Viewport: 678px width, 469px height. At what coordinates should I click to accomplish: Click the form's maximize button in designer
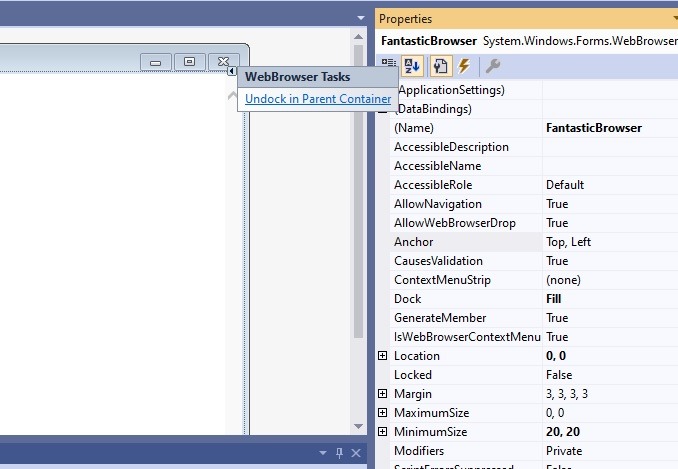[189, 62]
